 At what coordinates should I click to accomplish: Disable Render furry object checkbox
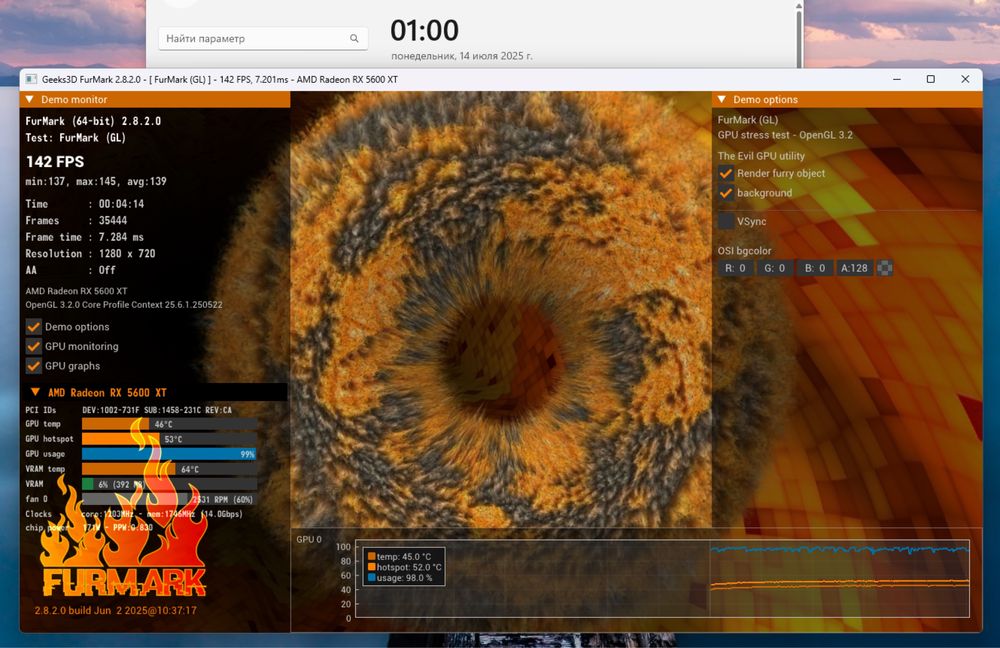[x=726, y=173]
